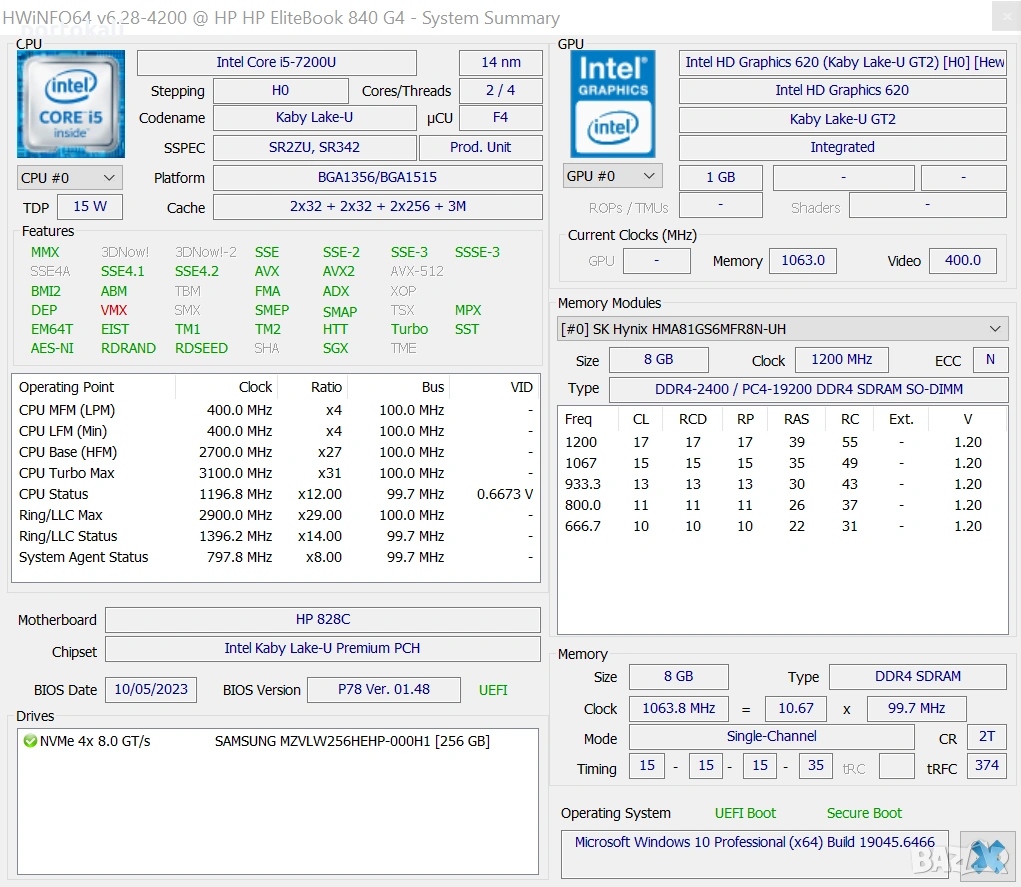Screen dimensions: 1021x887
Task: Click the HP 828C motherboard field
Action: (322, 620)
